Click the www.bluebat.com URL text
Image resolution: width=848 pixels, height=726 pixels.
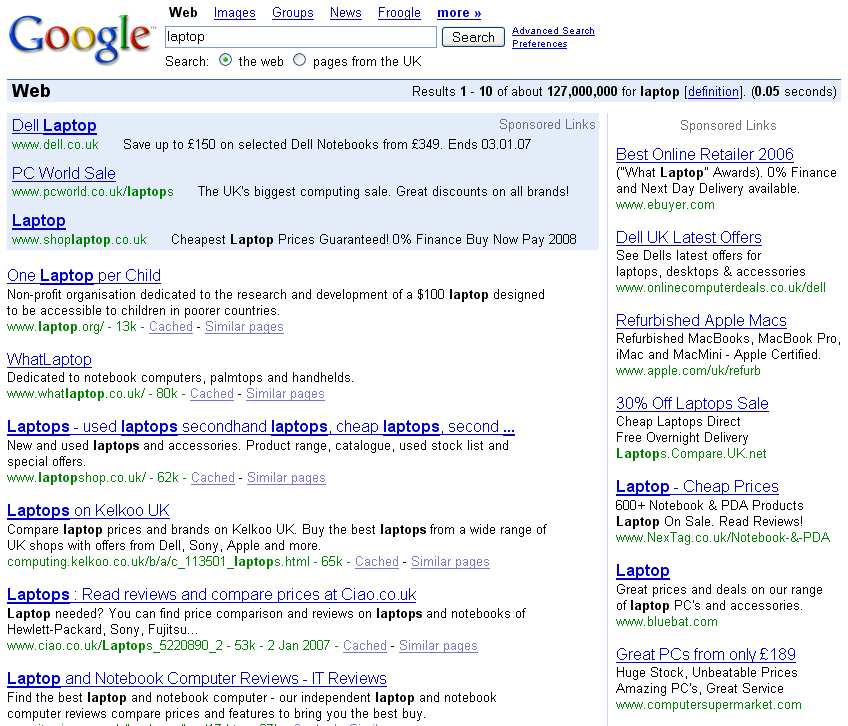coord(667,622)
